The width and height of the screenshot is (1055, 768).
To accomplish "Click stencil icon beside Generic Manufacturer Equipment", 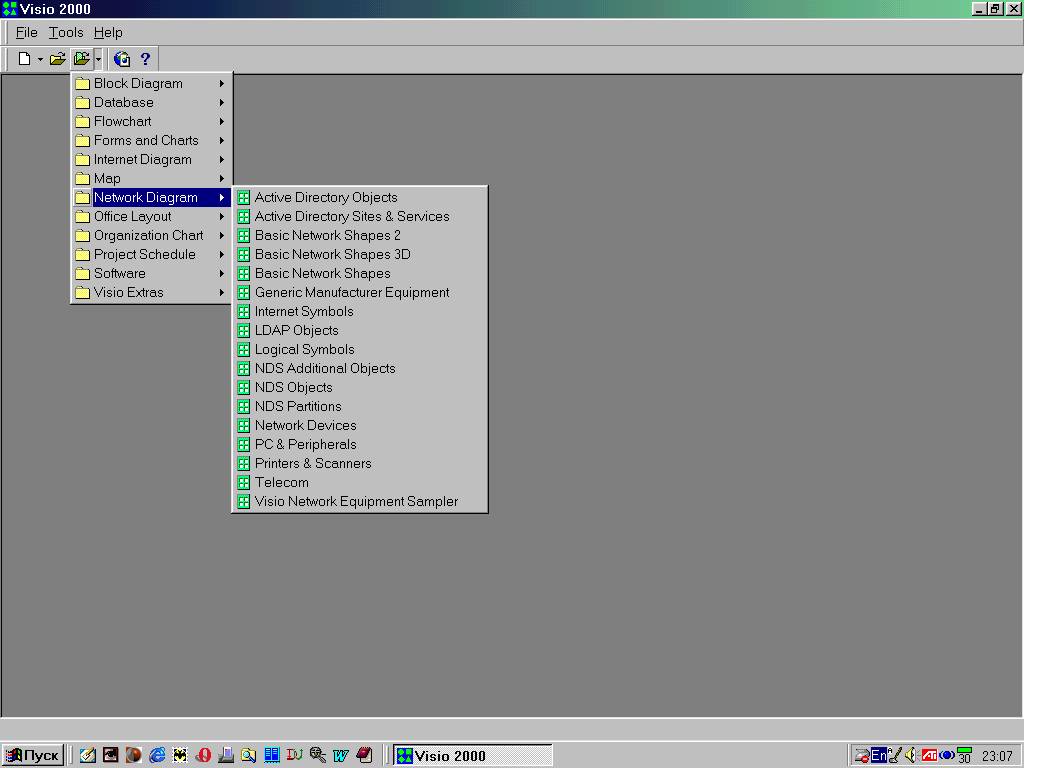I will (x=244, y=292).
